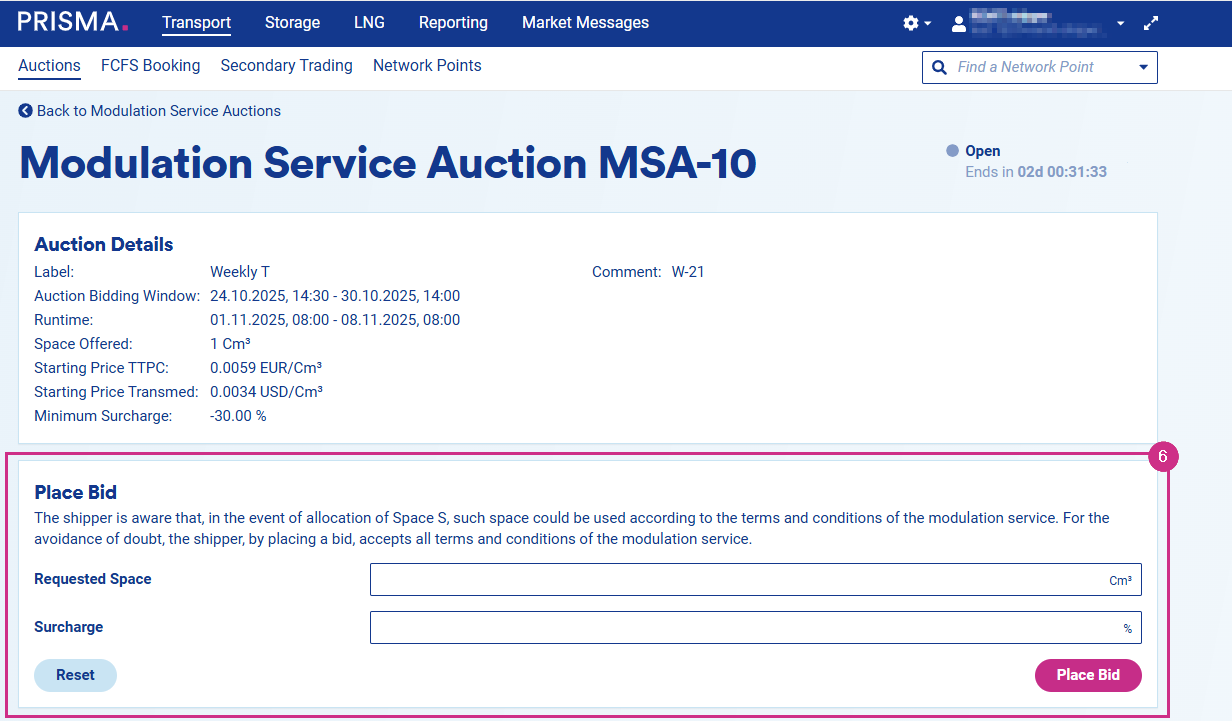Expand the Find a Network Point dropdown
Viewport: 1232px width, 721px height.
[1143, 68]
